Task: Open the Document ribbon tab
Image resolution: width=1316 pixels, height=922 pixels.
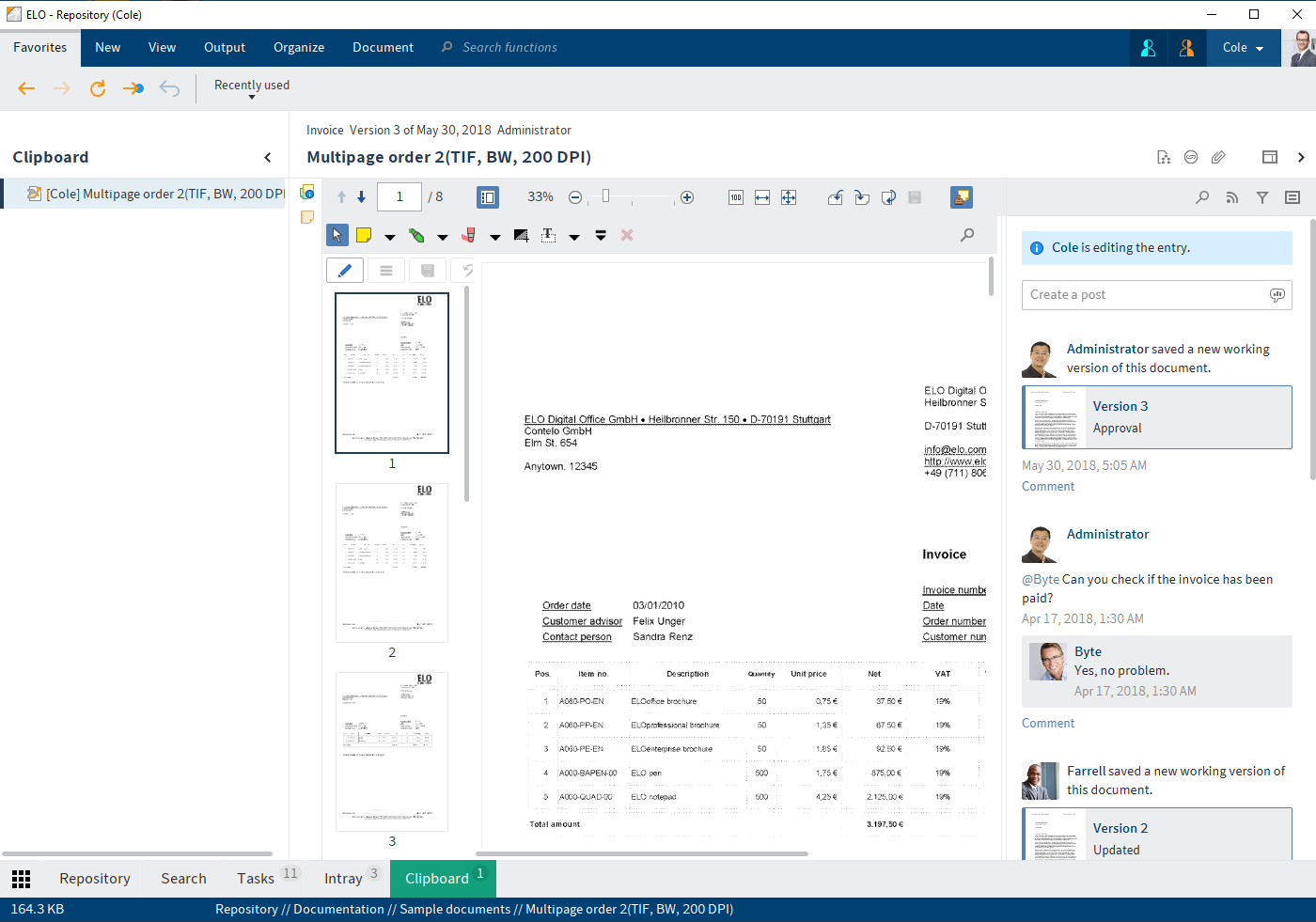Action: tap(383, 48)
